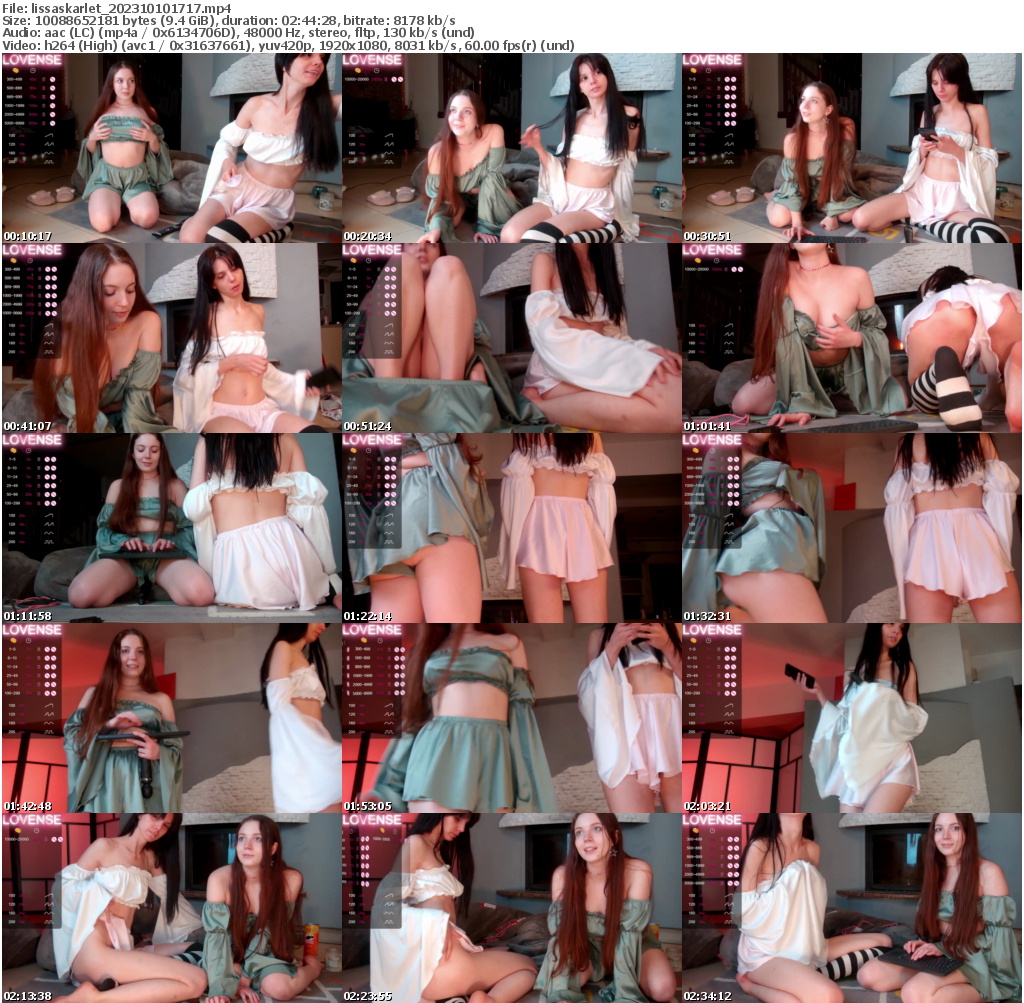Click the zigzag vibration pattern icon beside 120 tokens
Screen dimensions: 1024x1003
tap(47, 144)
